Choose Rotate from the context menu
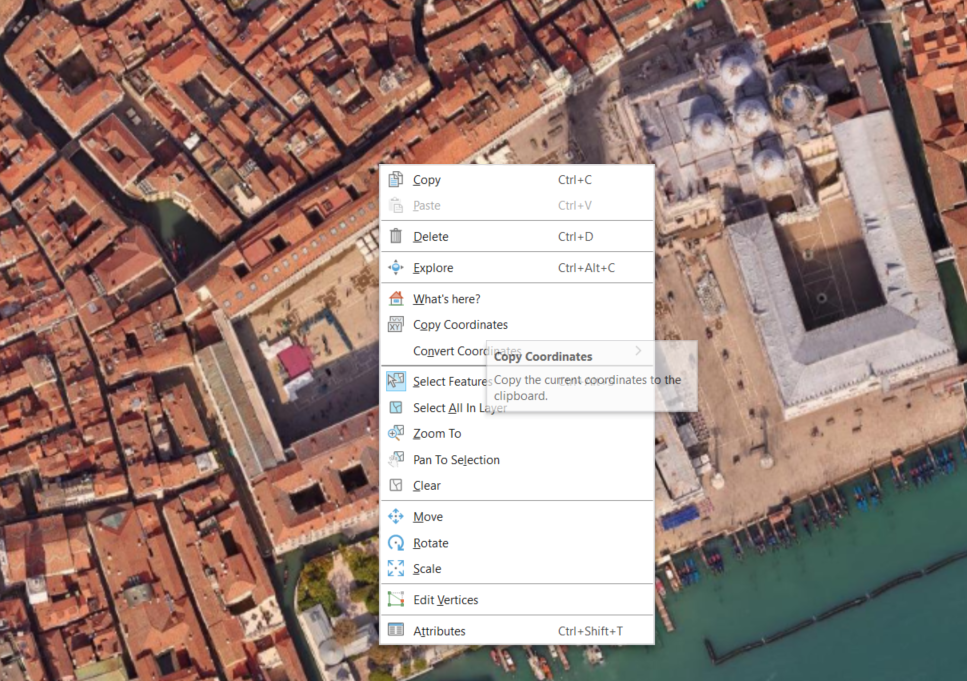This screenshot has width=967, height=681. click(517, 543)
